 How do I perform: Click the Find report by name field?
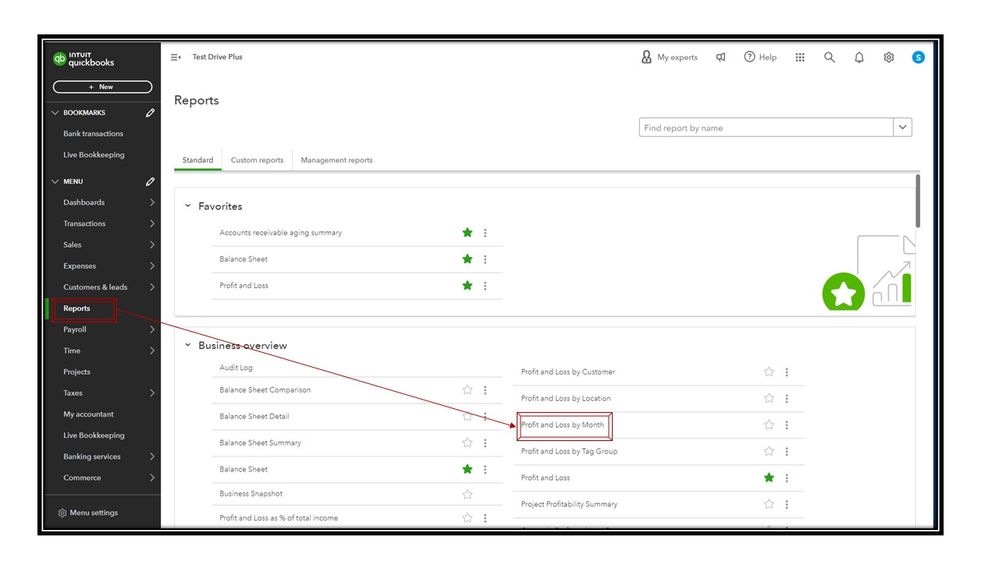766,127
